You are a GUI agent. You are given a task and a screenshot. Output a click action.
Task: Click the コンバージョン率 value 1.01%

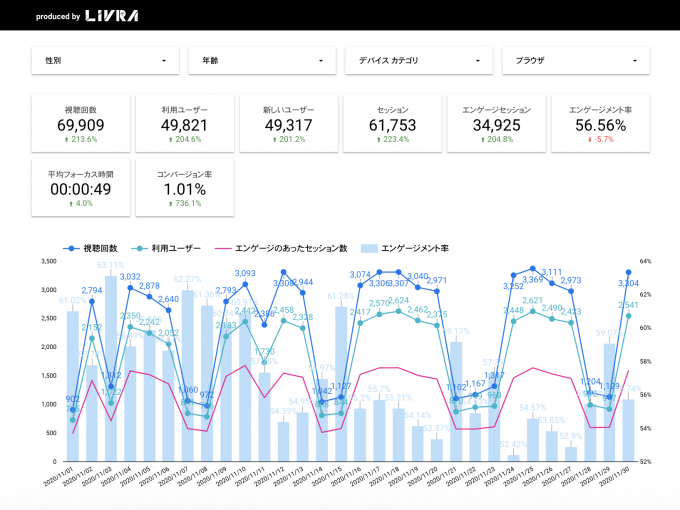185,190
